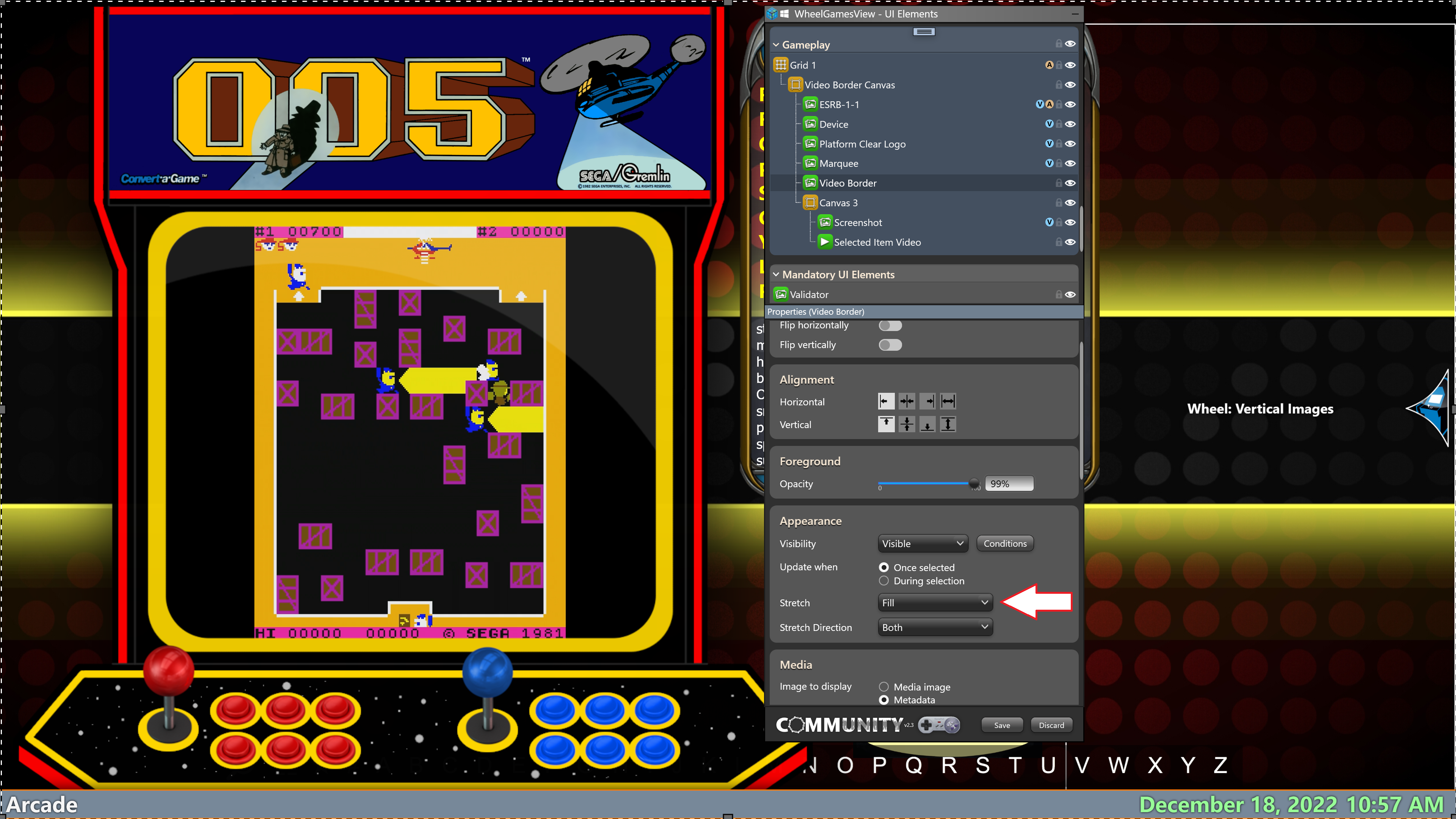Click the panel collapse handle at top
Image resolution: width=1456 pixels, height=819 pixels.
coord(924,31)
